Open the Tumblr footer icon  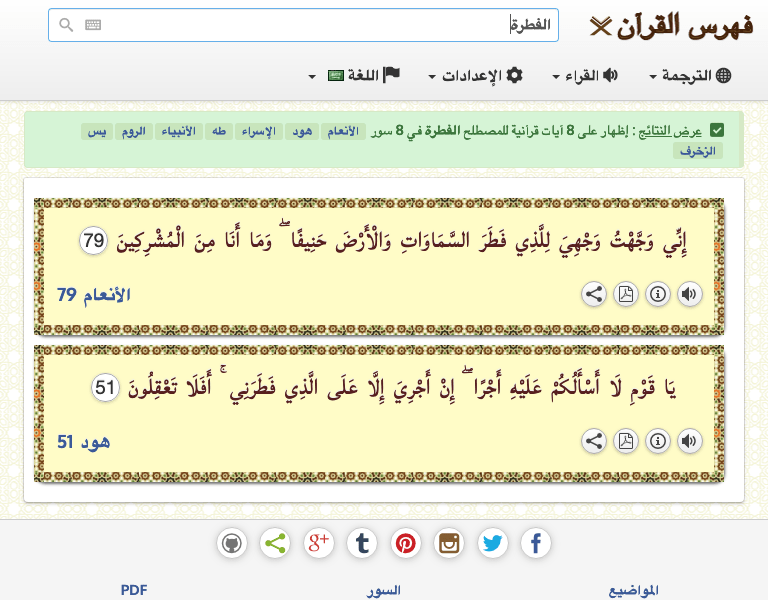[x=362, y=543]
